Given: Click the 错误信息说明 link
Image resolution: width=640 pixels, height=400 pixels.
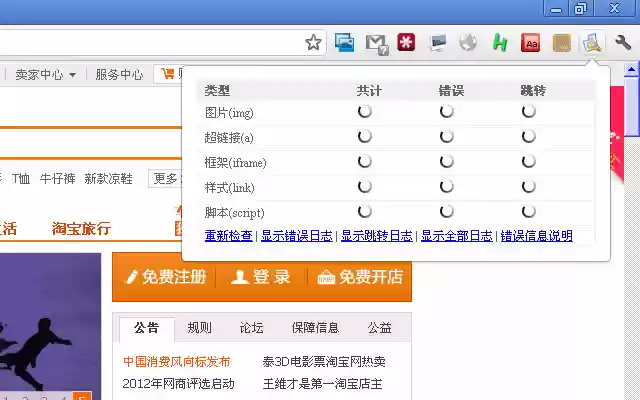Looking at the screenshot, I should point(537,236).
